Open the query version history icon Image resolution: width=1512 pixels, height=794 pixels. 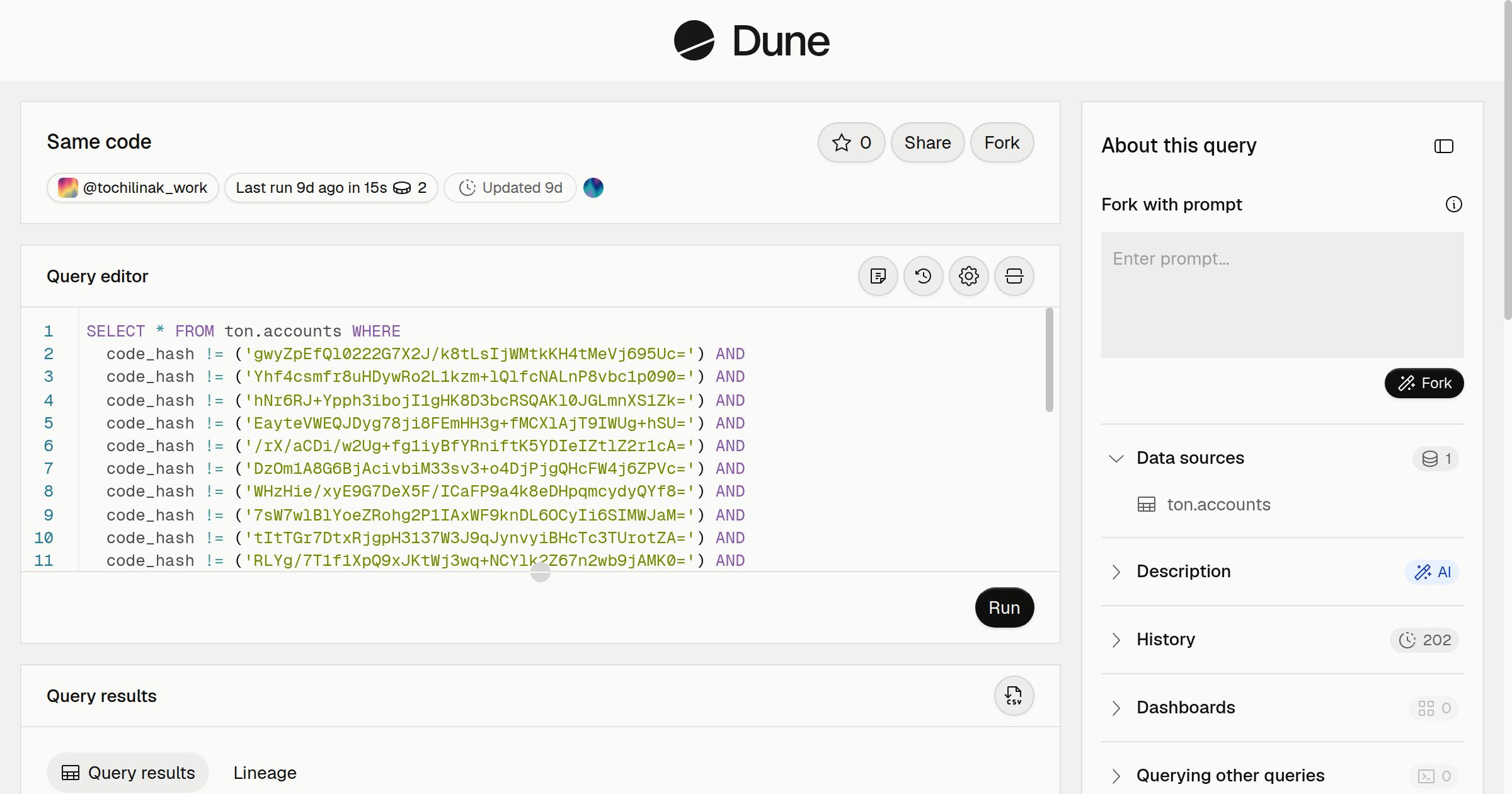(x=924, y=276)
